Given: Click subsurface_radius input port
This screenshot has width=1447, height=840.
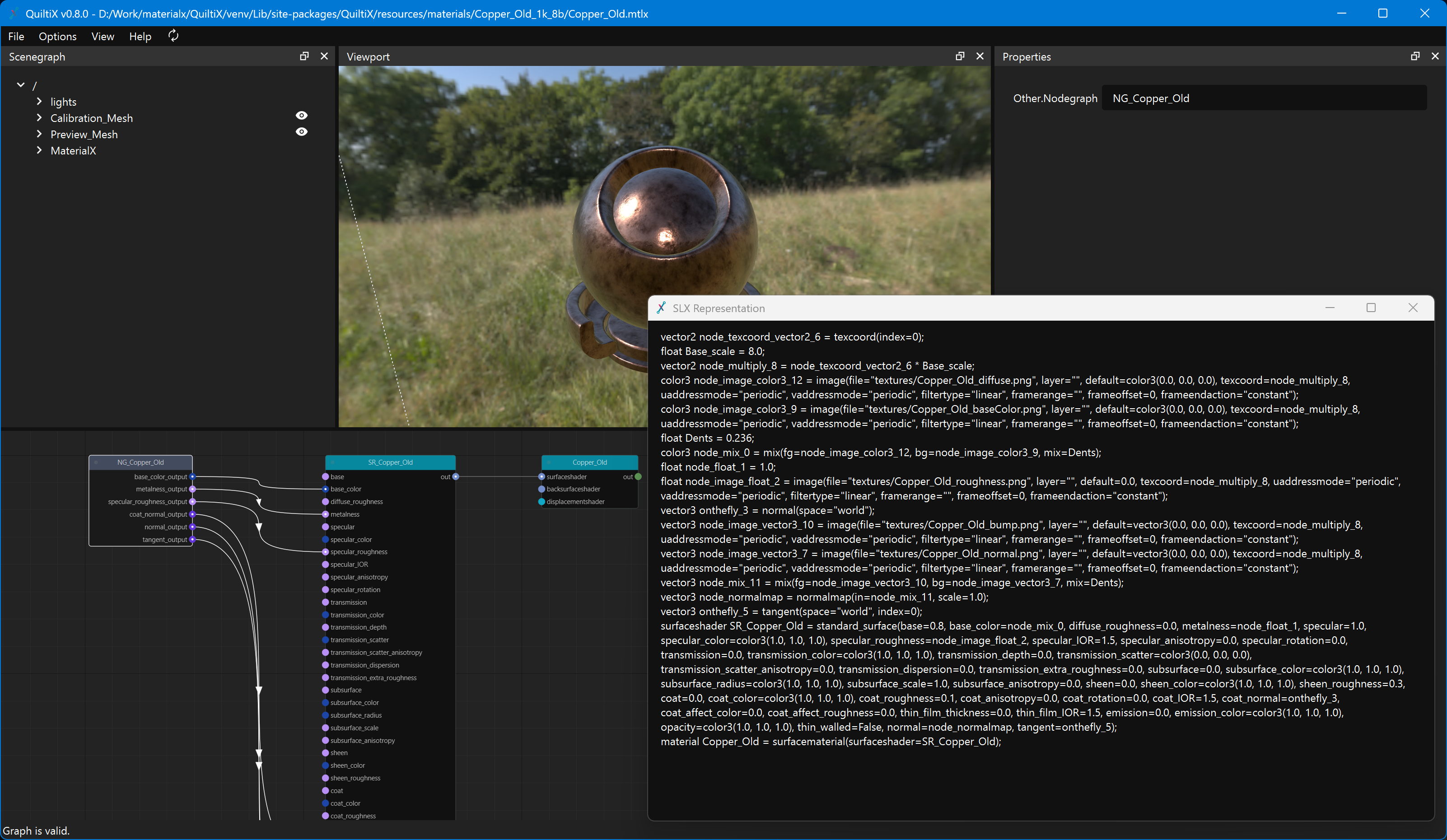Looking at the screenshot, I should click(x=326, y=715).
